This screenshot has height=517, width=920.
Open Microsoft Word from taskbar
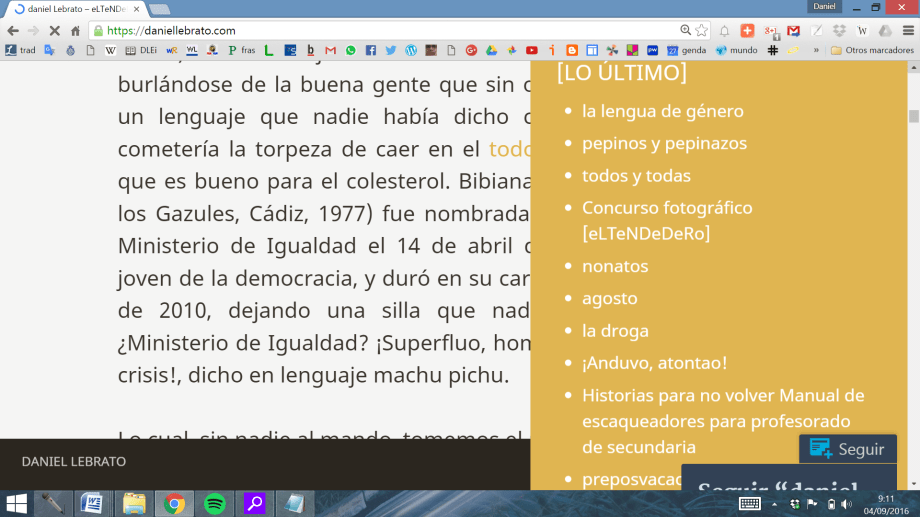(x=92, y=504)
